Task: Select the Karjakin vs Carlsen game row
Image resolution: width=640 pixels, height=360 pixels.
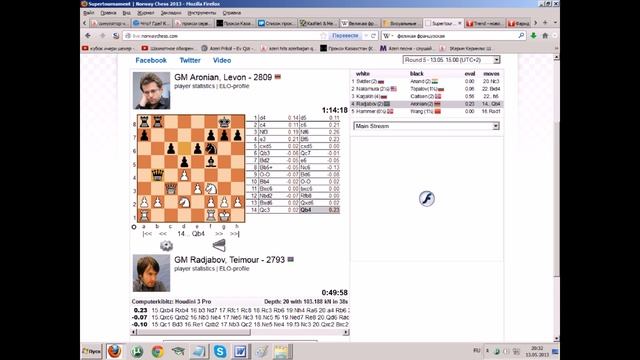Action: point(427,96)
